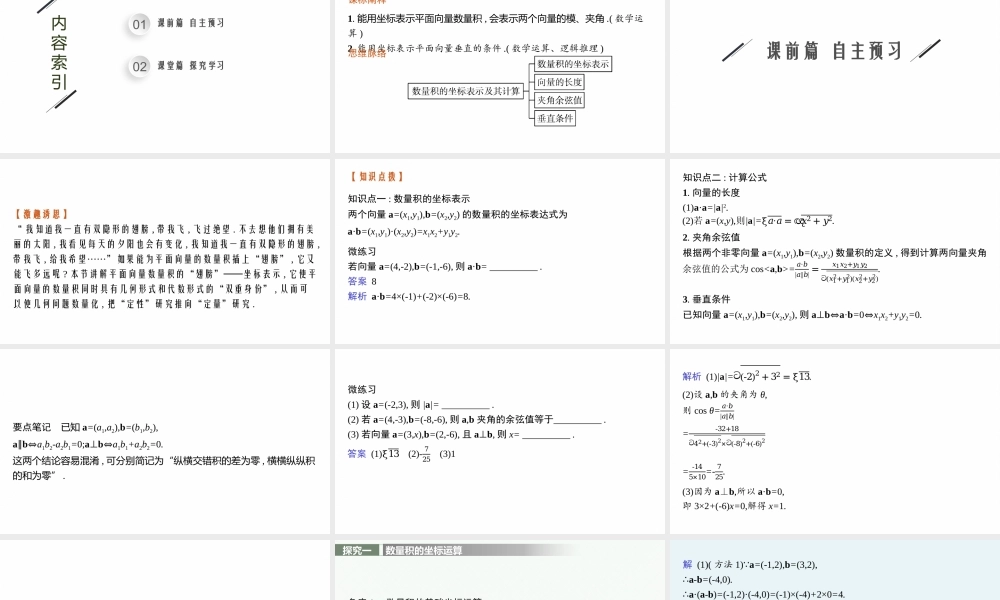Expand the "思维脉络" diagram section
The image size is (1000, 600).
pyautogui.click(x=365, y=55)
